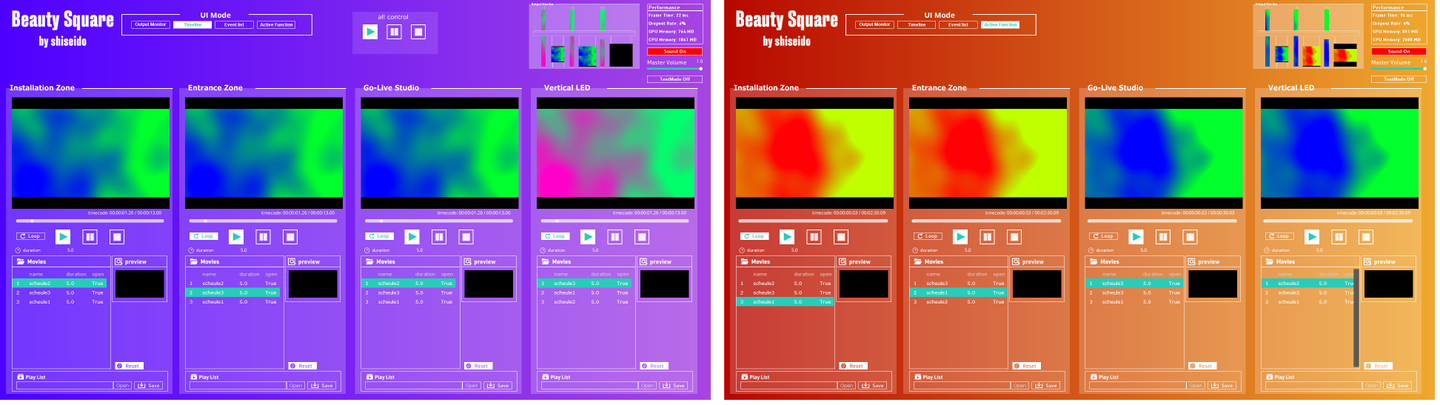
Task: Toggle Loop in orange Installation Zone
Action: click(x=755, y=236)
